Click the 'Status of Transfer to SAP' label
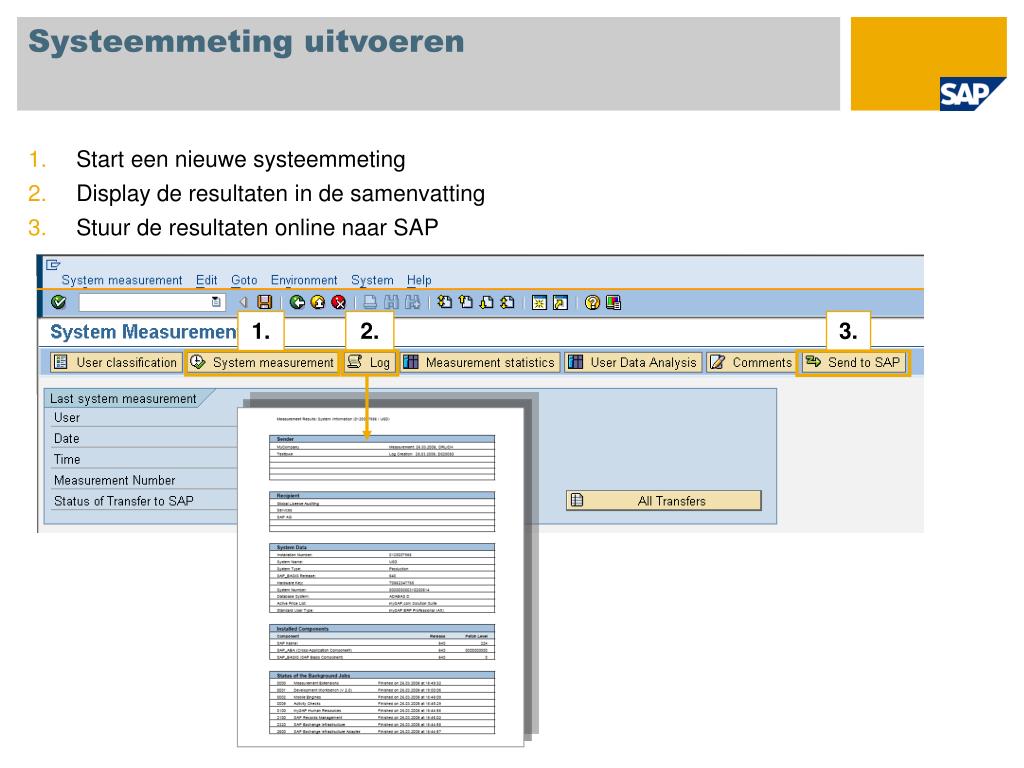This screenshot has height=768, width=1024. [123, 501]
